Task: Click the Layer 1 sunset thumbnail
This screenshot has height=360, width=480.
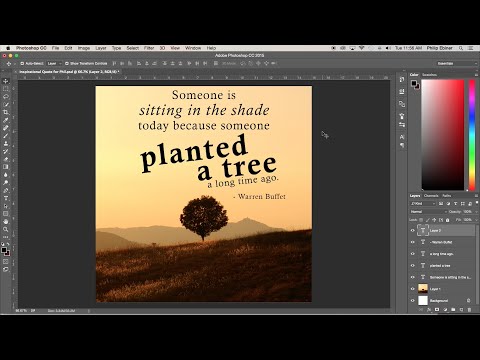Action: 423,289
